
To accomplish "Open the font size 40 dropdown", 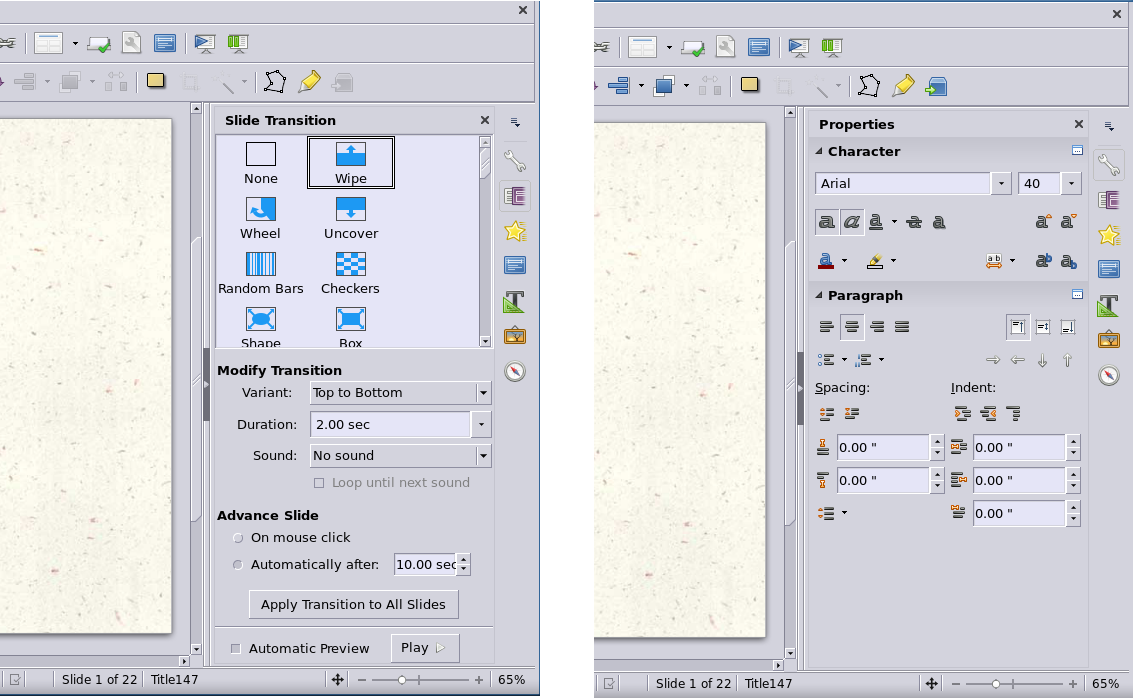I will click(x=1071, y=184).
